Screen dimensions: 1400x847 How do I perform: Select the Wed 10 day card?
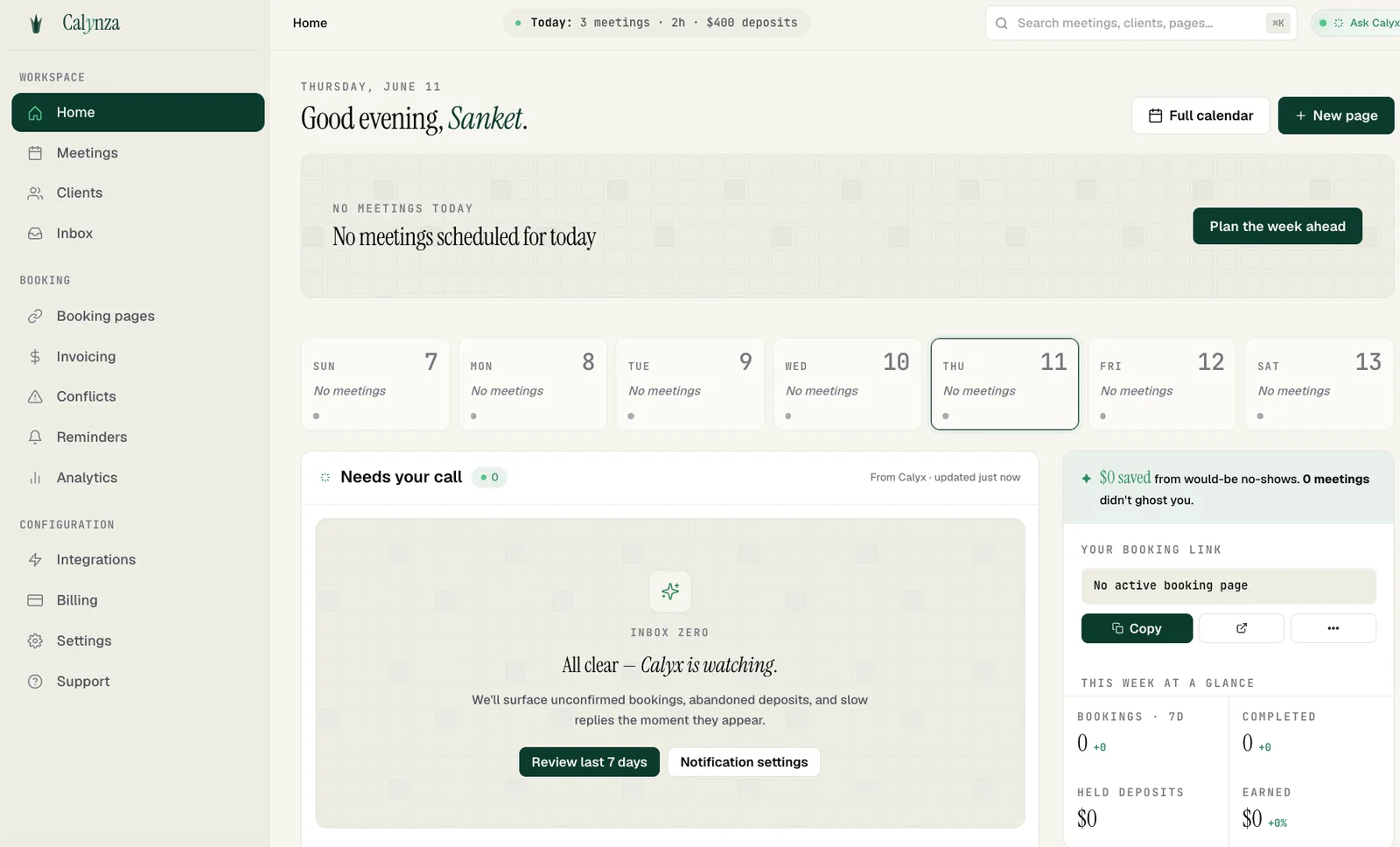pos(848,384)
